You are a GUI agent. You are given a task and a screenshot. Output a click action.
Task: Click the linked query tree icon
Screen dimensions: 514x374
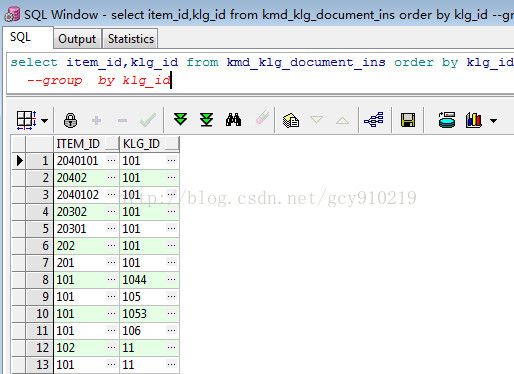click(x=374, y=120)
